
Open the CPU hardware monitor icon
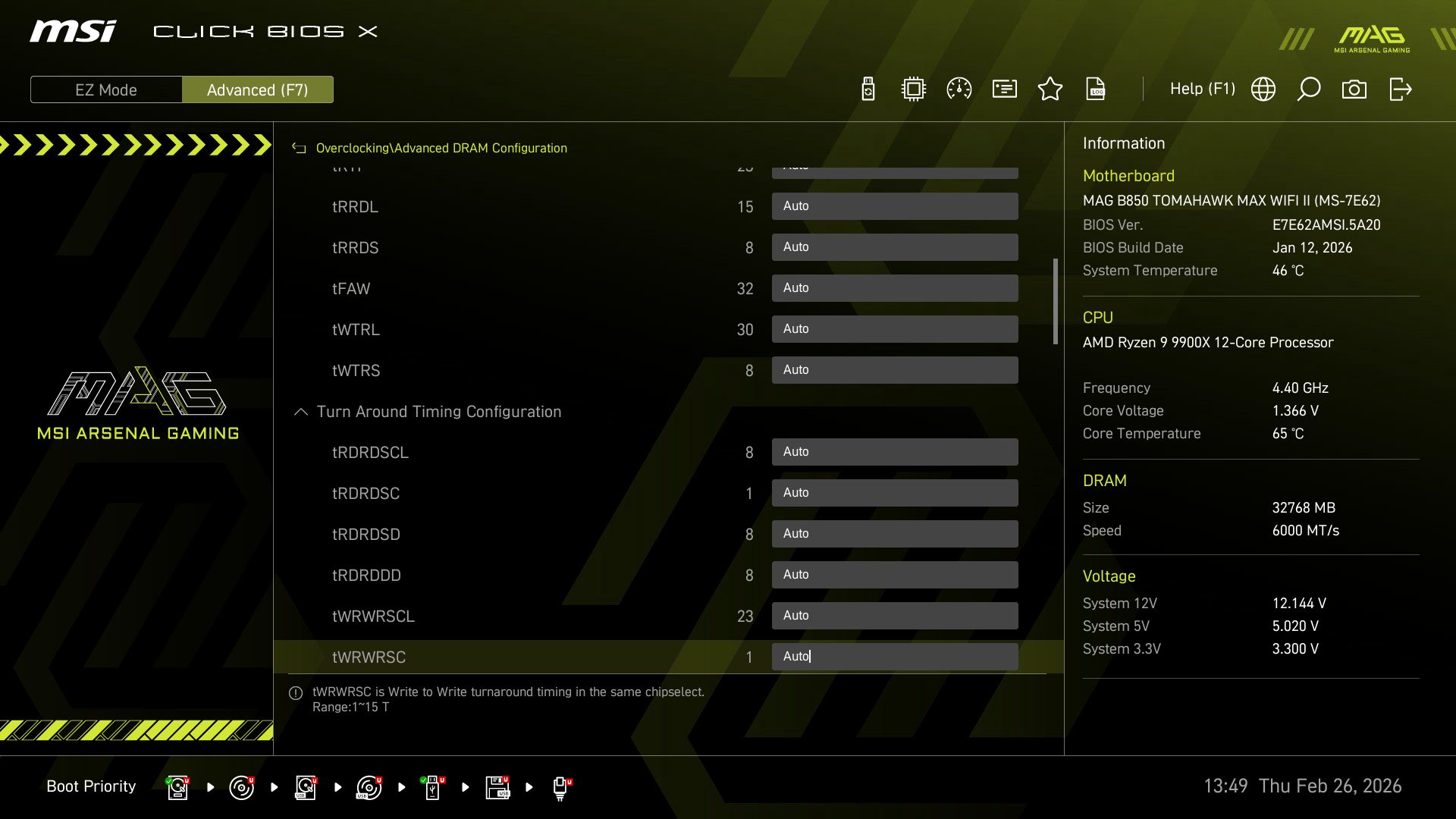912,89
